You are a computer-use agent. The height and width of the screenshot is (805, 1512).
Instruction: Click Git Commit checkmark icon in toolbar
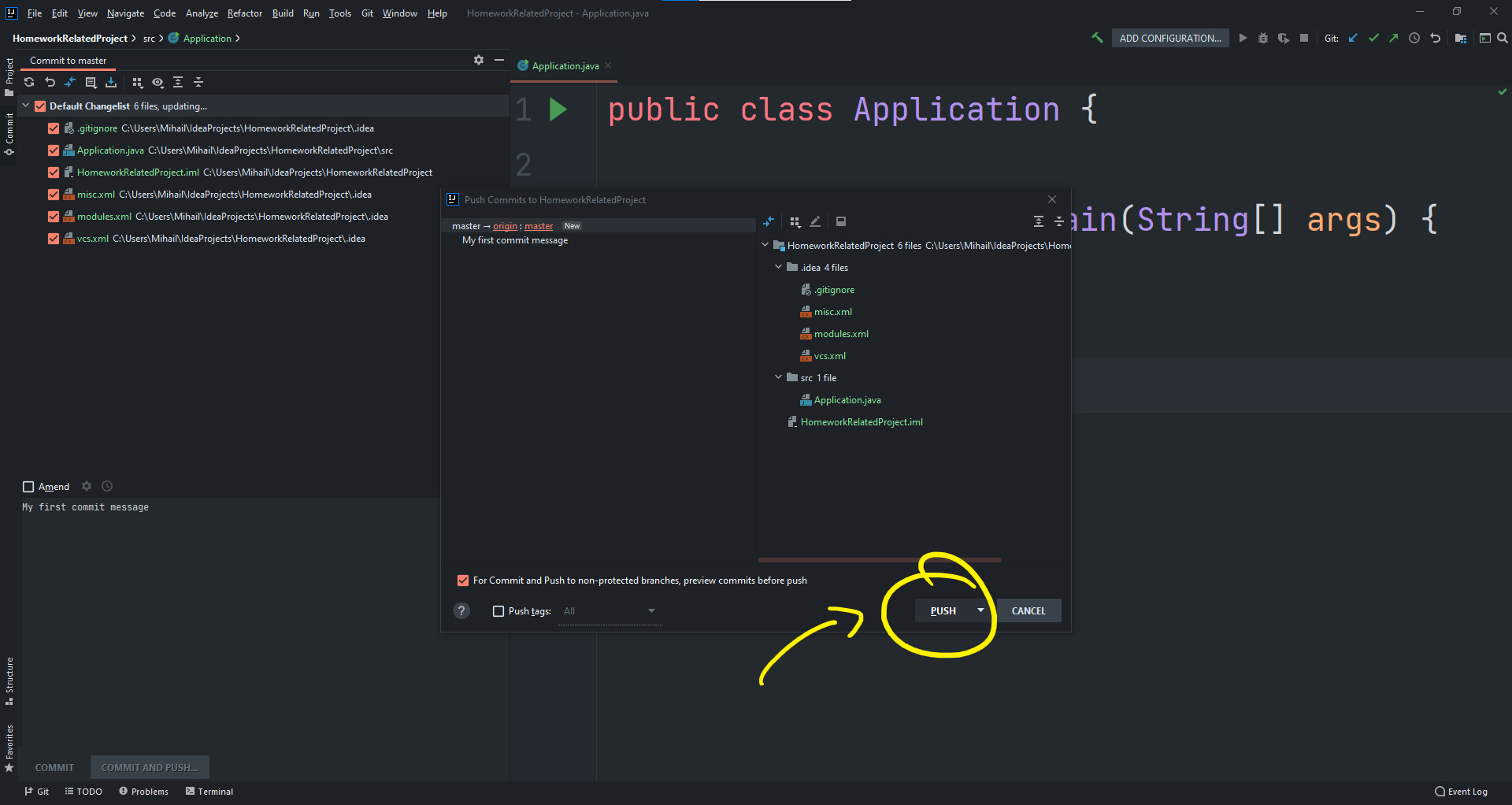[1373, 38]
